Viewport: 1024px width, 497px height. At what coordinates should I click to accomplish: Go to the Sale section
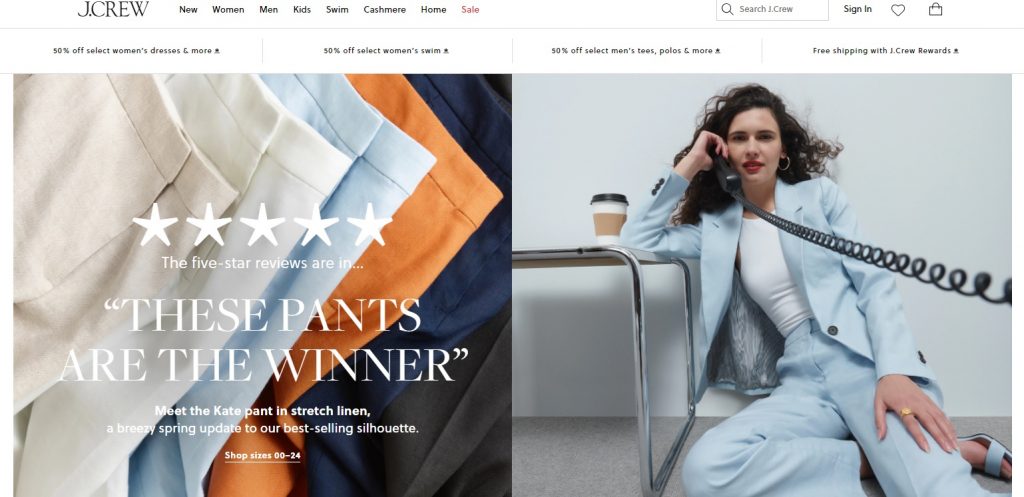(x=470, y=10)
